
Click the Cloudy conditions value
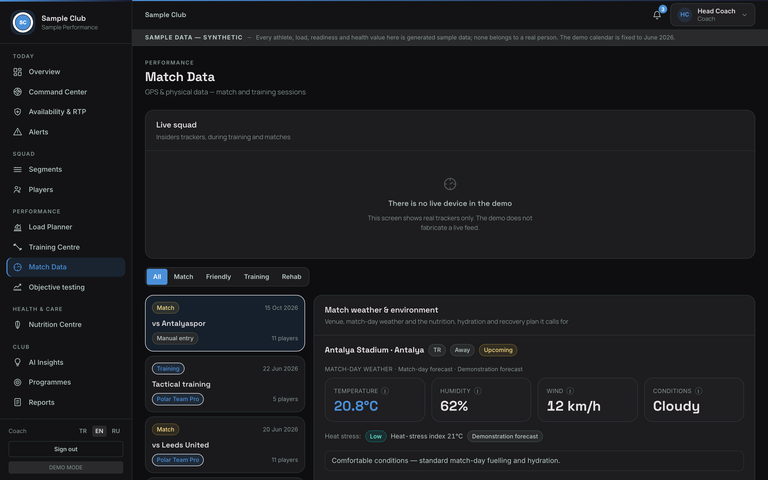click(676, 406)
